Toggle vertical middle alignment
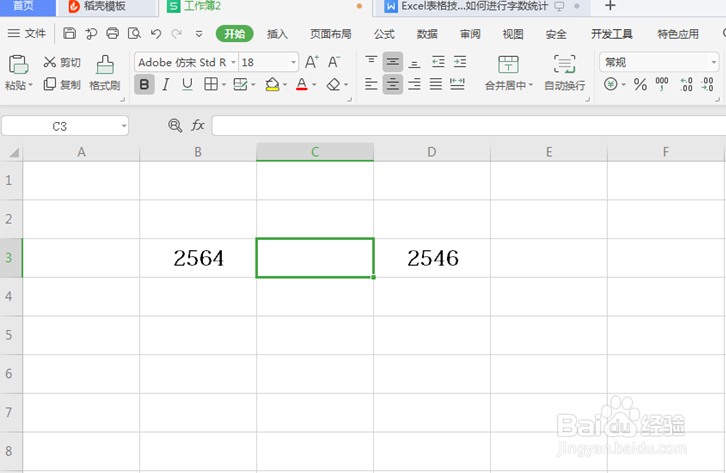The width and height of the screenshot is (726, 473). click(393, 62)
